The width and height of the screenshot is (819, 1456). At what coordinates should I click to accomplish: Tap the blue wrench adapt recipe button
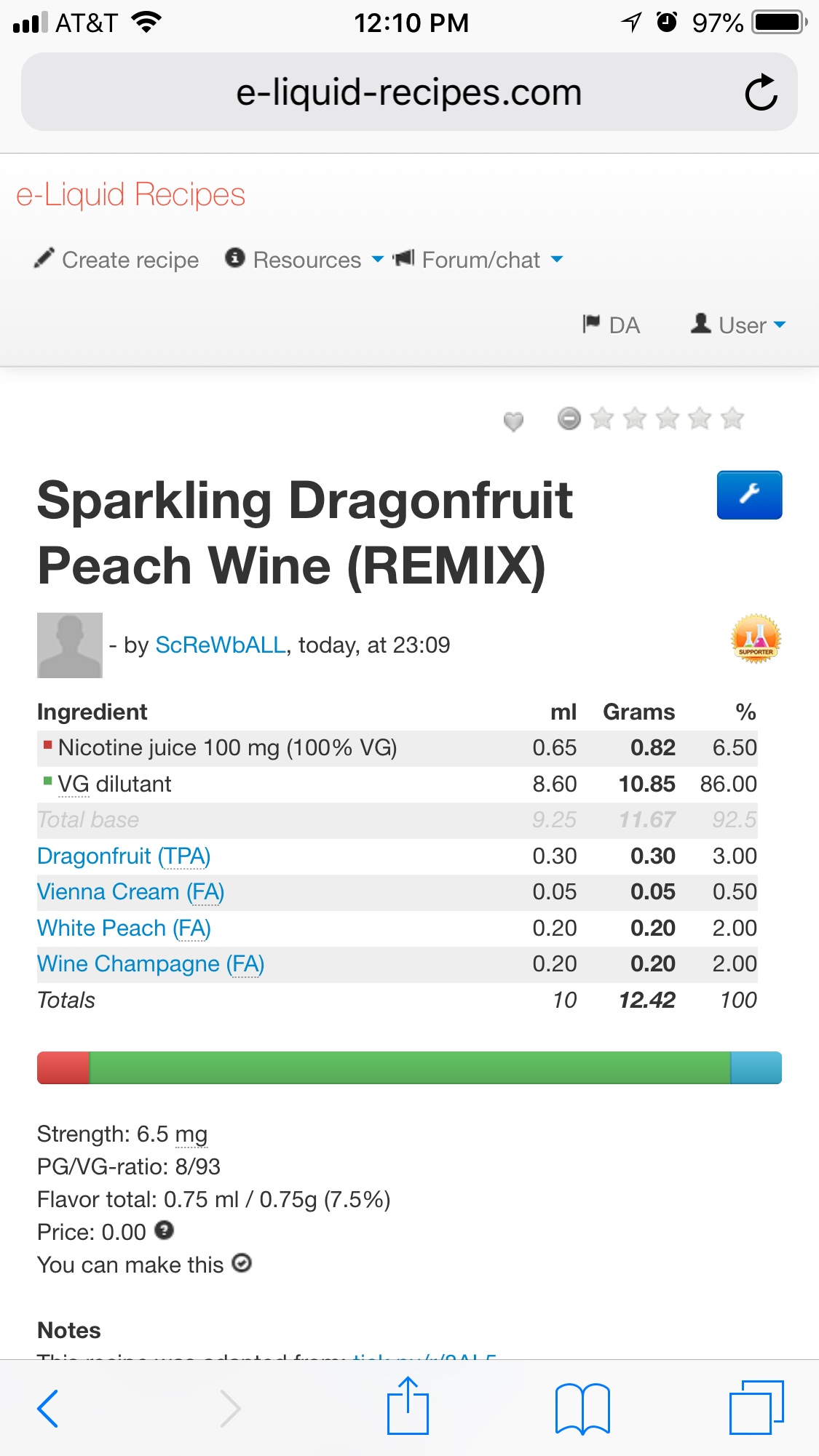(749, 495)
